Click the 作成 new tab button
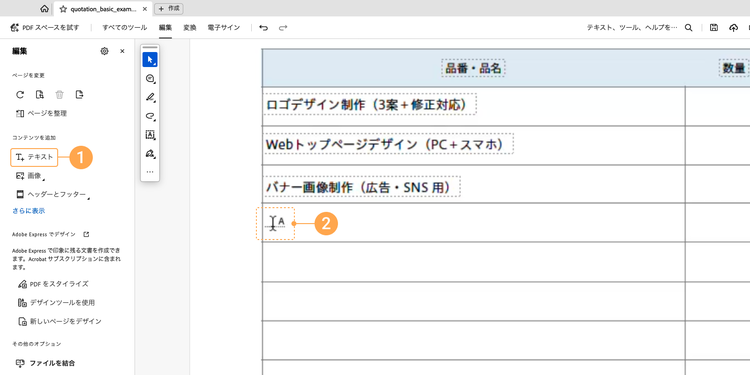Screen dimensions: 750x375 pyautogui.click(x=169, y=9)
